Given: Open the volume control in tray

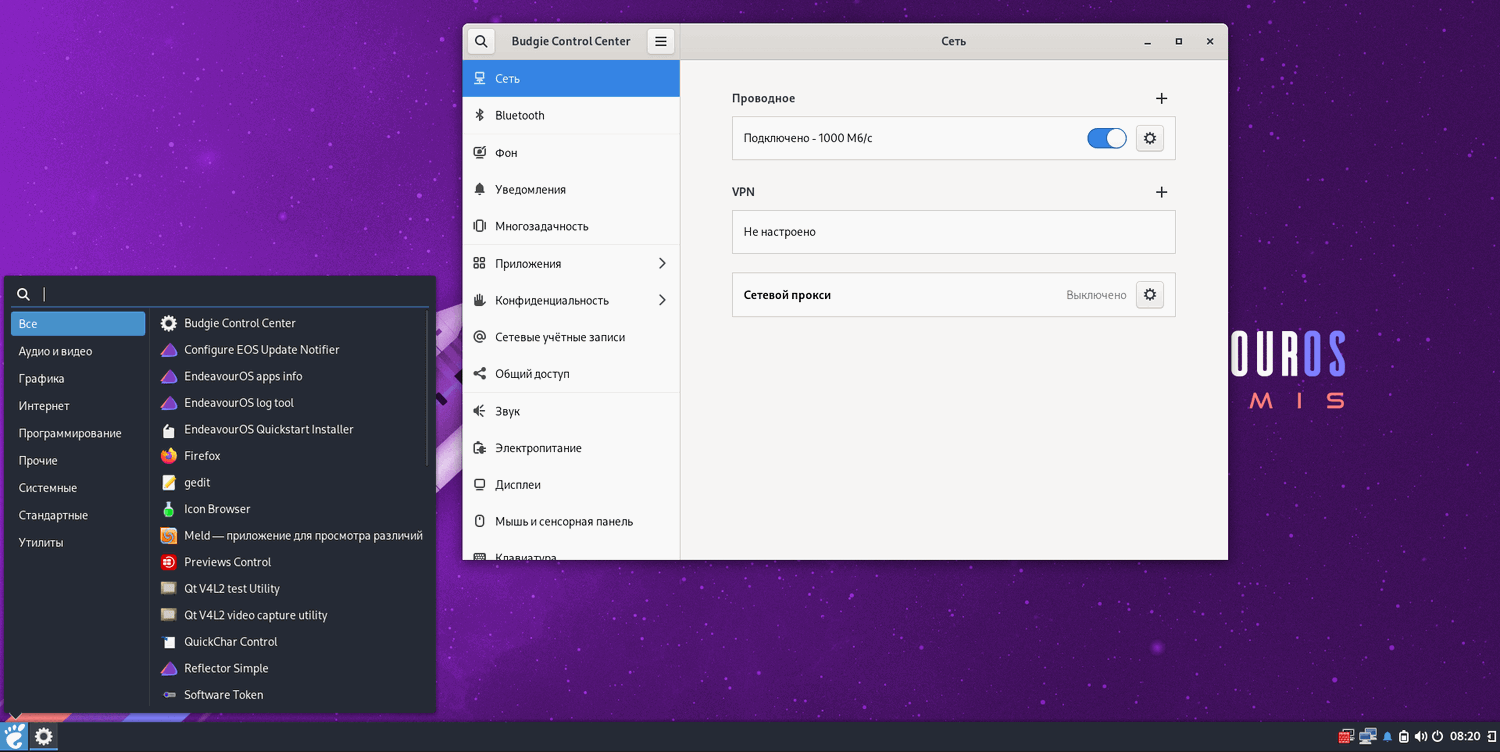Looking at the screenshot, I should tap(1421, 737).
